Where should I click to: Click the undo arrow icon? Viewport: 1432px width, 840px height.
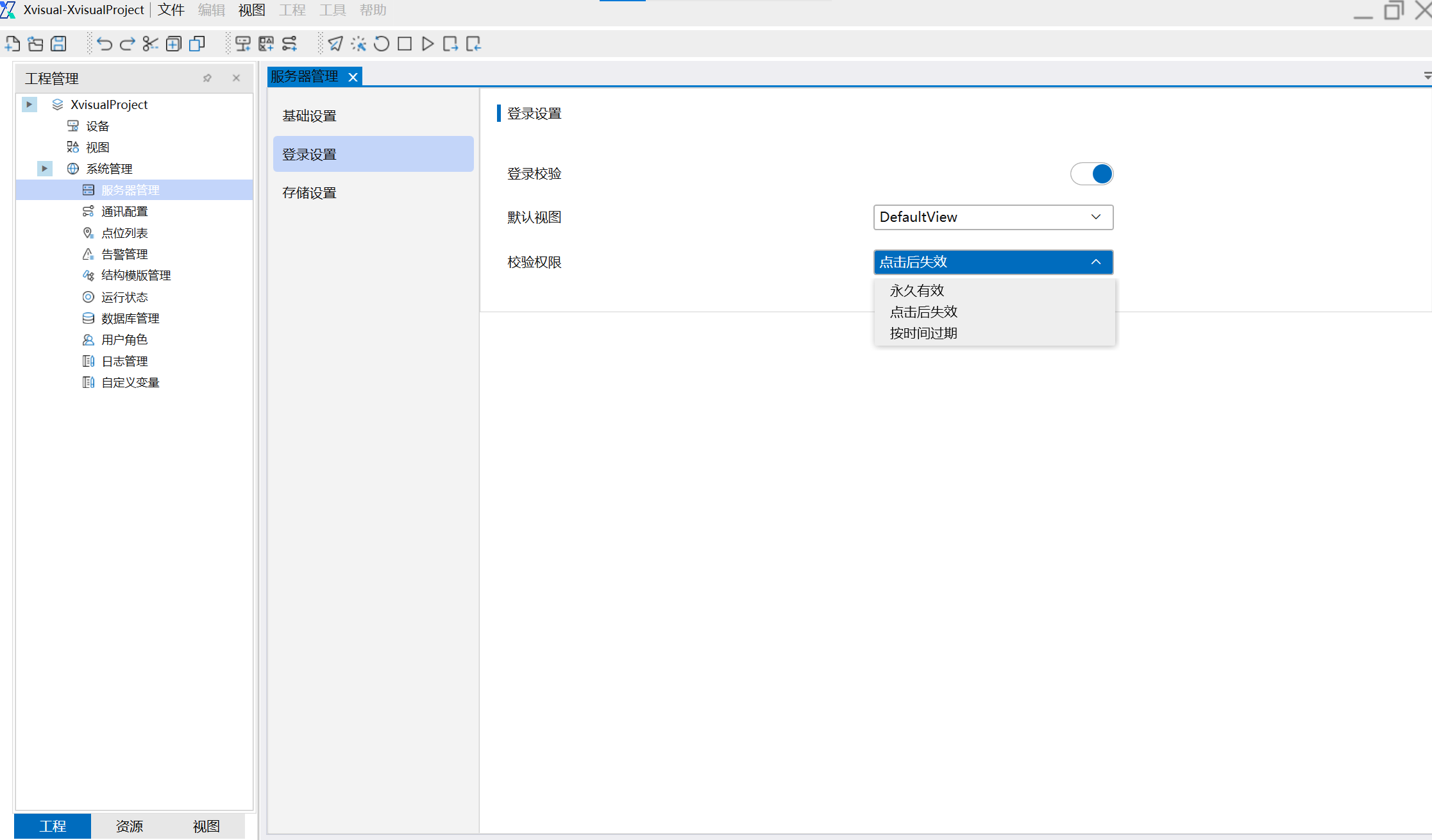point(105,44)
